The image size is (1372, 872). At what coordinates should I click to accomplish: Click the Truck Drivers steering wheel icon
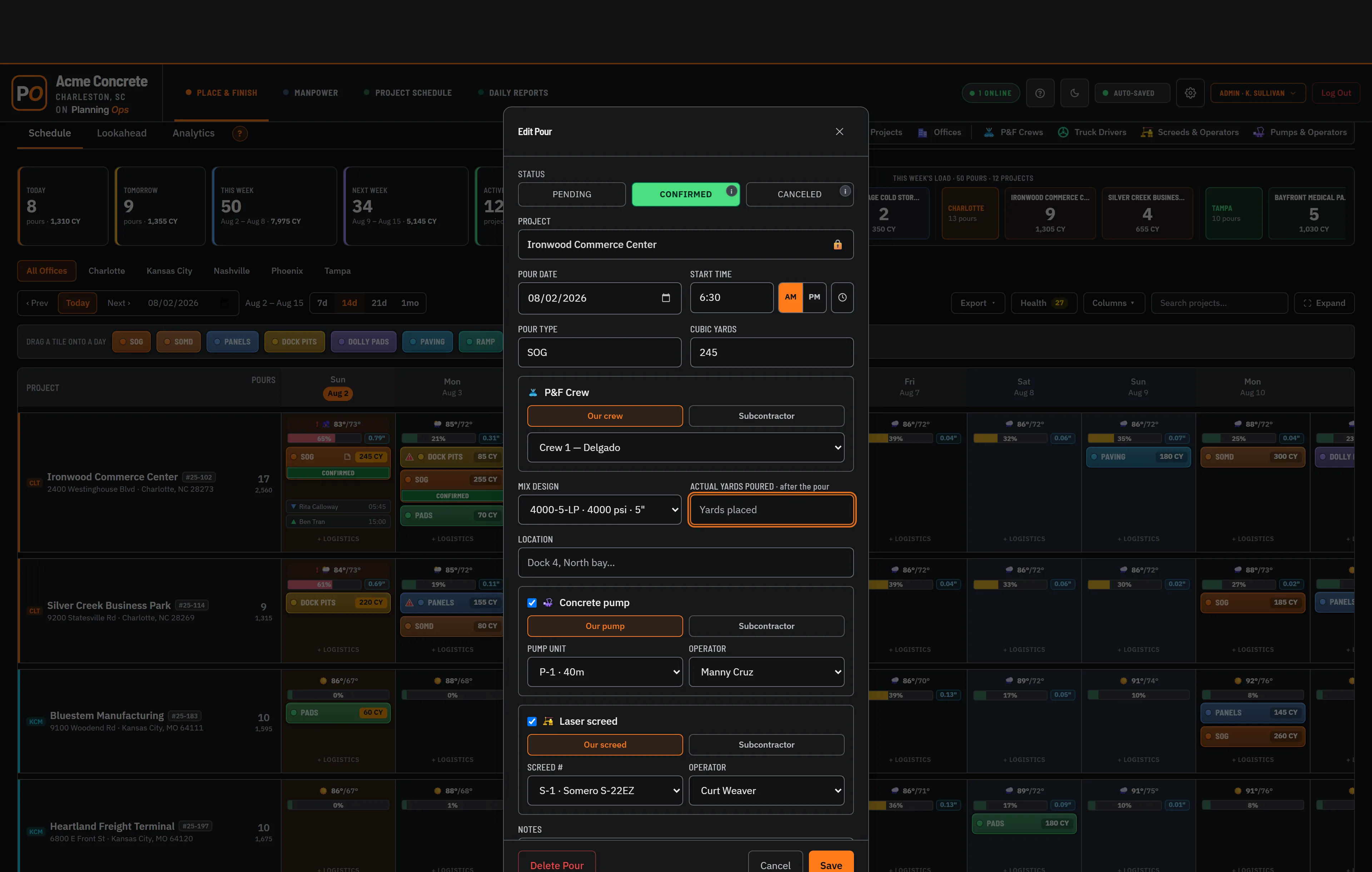point(1063,132)
